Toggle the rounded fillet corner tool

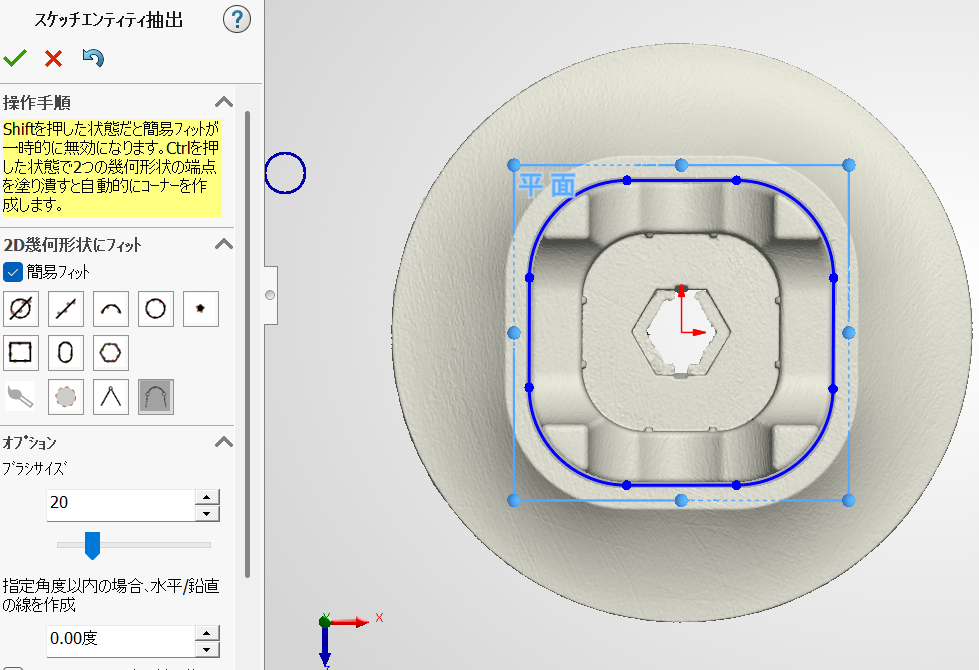(x=155, y=397)
